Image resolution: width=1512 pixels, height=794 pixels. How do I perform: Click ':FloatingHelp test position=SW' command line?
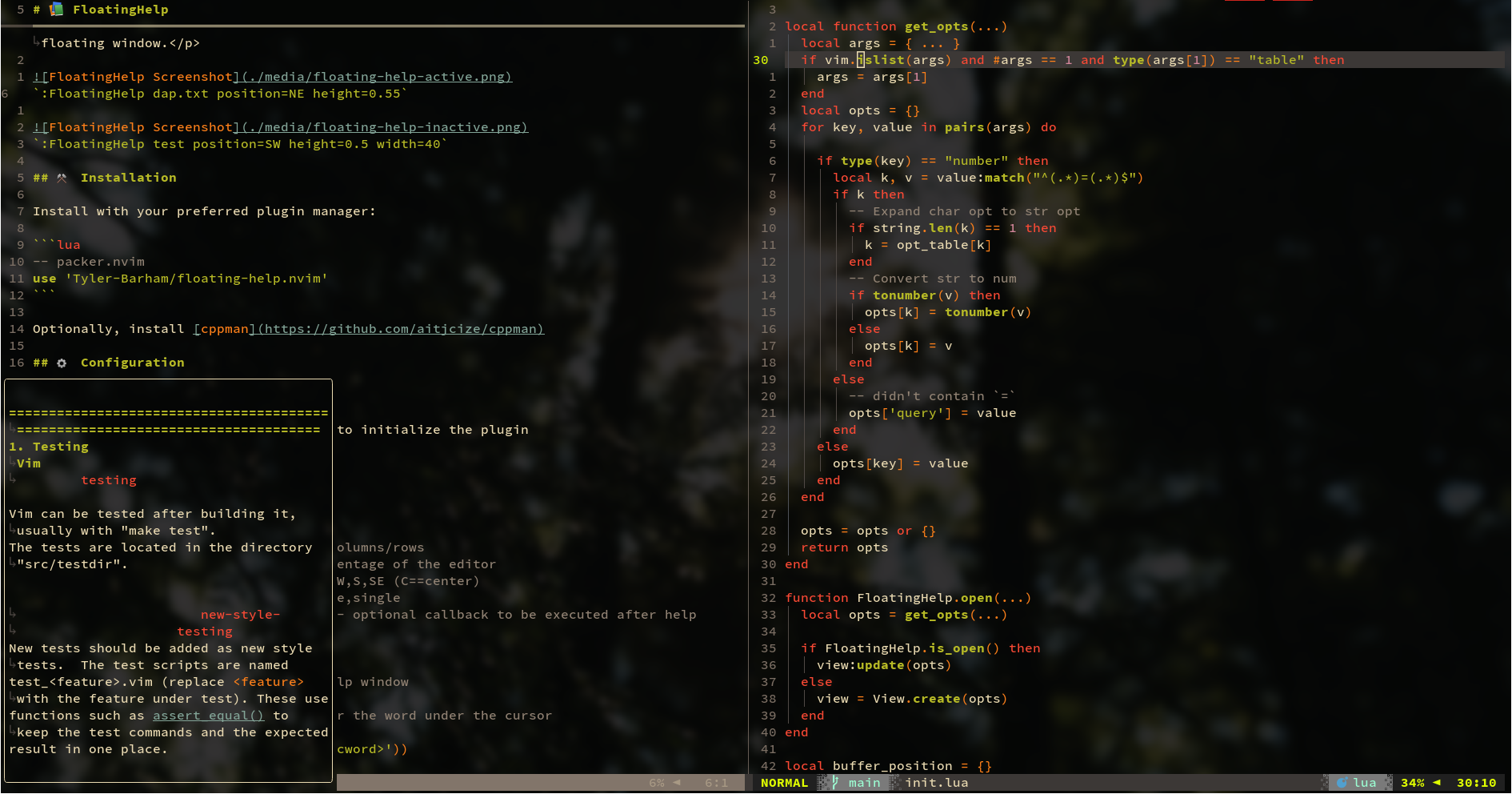point(240,144)
